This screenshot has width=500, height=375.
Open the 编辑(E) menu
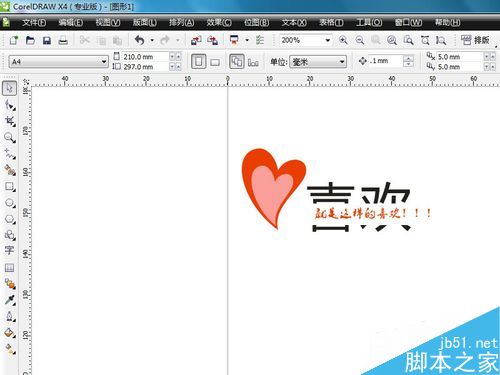pos(71,23)
